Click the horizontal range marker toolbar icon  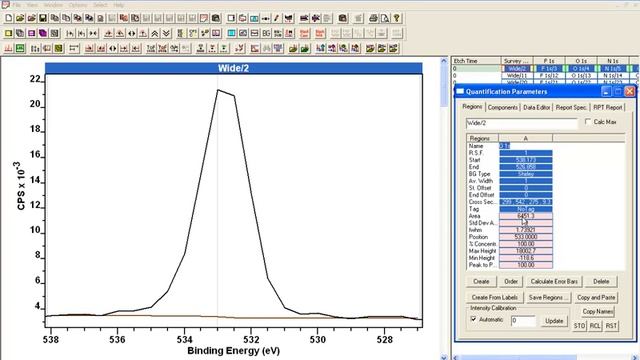pos(74,48)
